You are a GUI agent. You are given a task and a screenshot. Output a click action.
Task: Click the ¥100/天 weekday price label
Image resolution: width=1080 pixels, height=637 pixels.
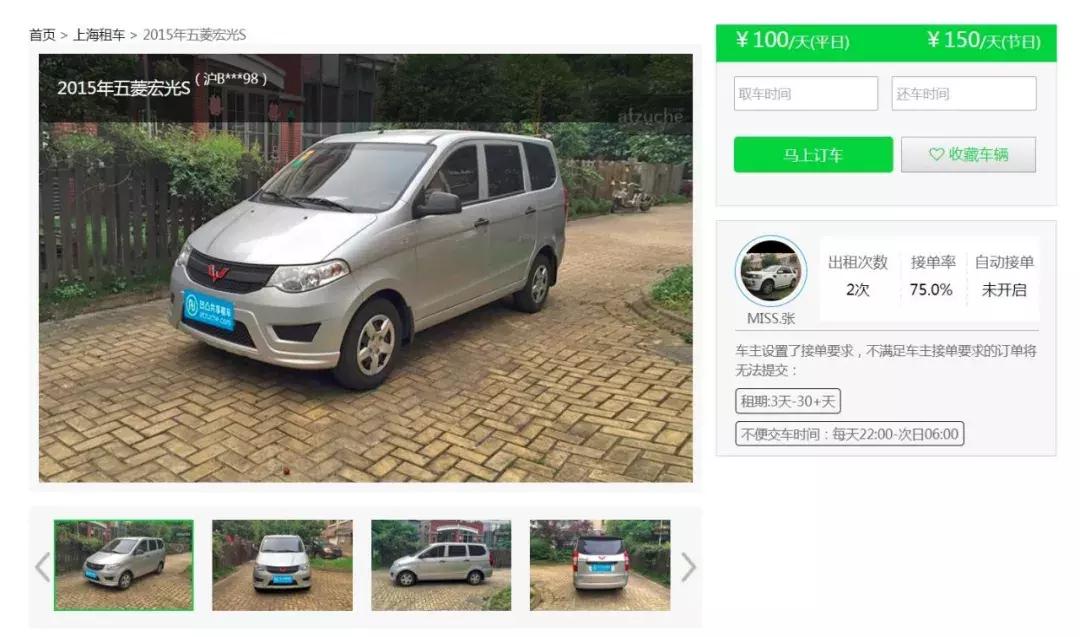click(792, 41)
